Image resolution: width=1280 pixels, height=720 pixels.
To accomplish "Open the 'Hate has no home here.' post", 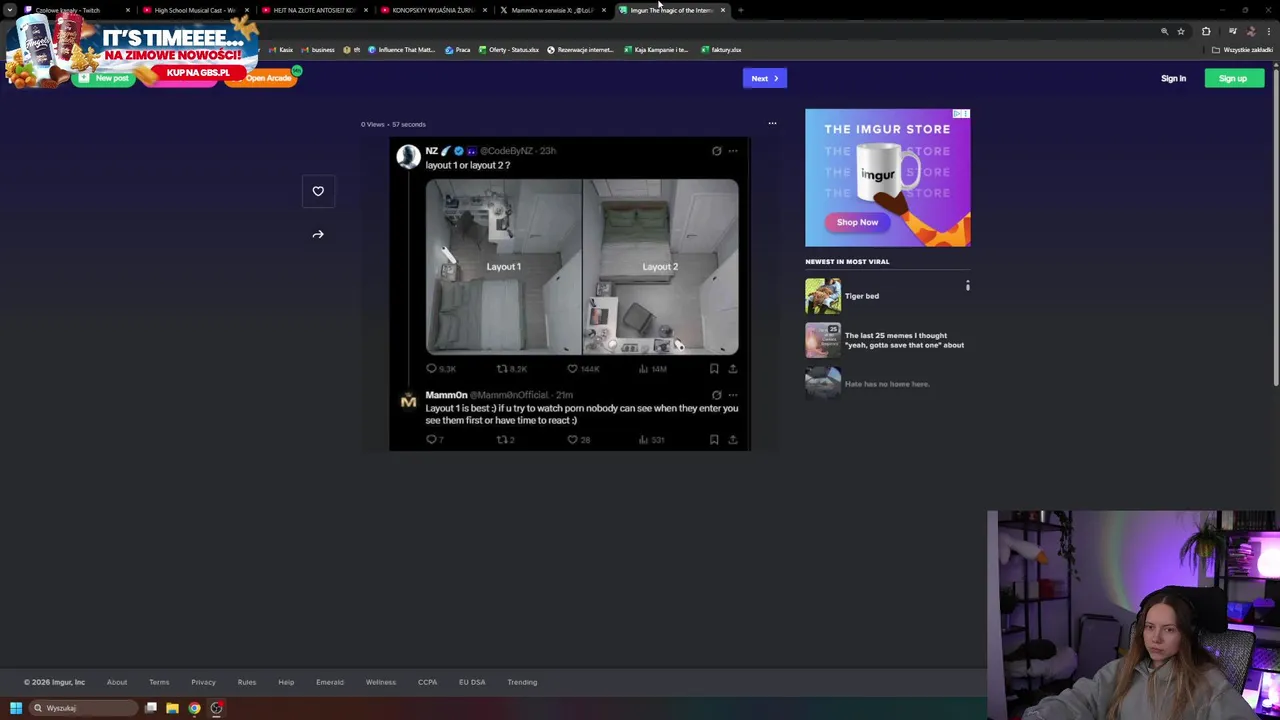I will tap(887, 384).
